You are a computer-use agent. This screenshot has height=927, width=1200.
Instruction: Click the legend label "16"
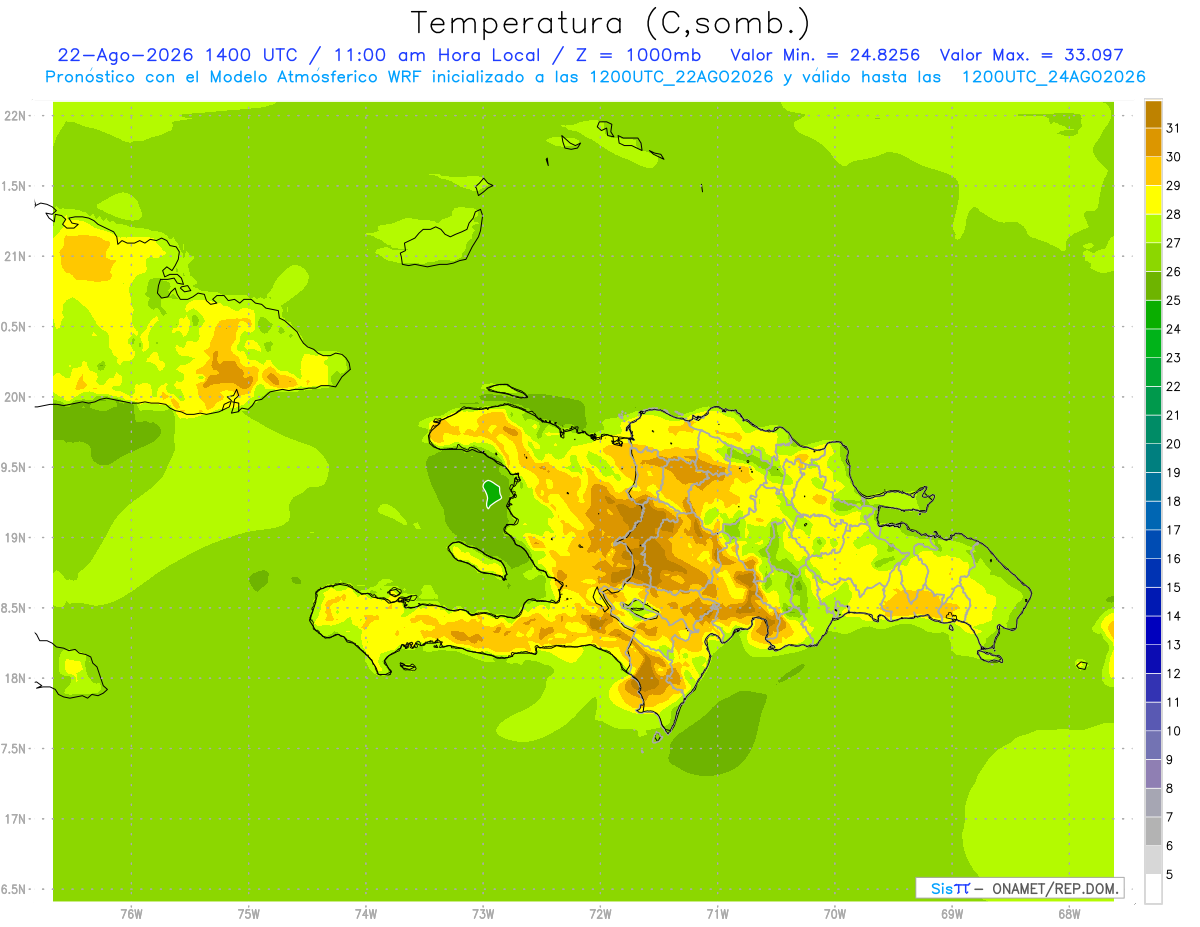pyautogui.click(x=1174, y=558)
